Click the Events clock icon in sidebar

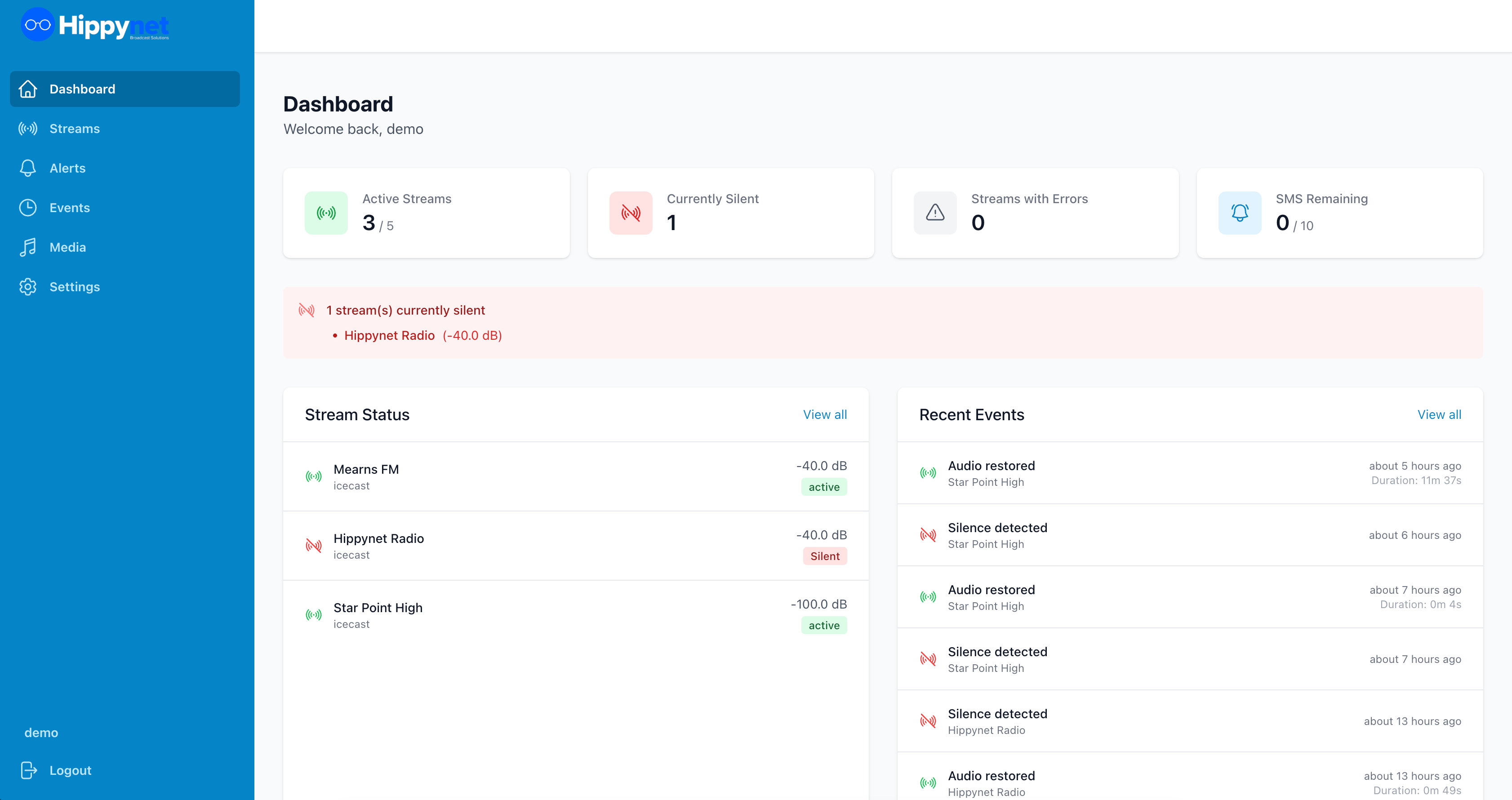[27, 208]
